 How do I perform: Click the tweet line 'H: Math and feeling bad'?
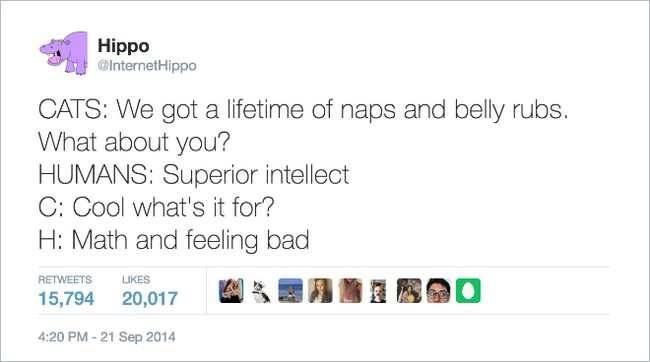click(174, 240)
